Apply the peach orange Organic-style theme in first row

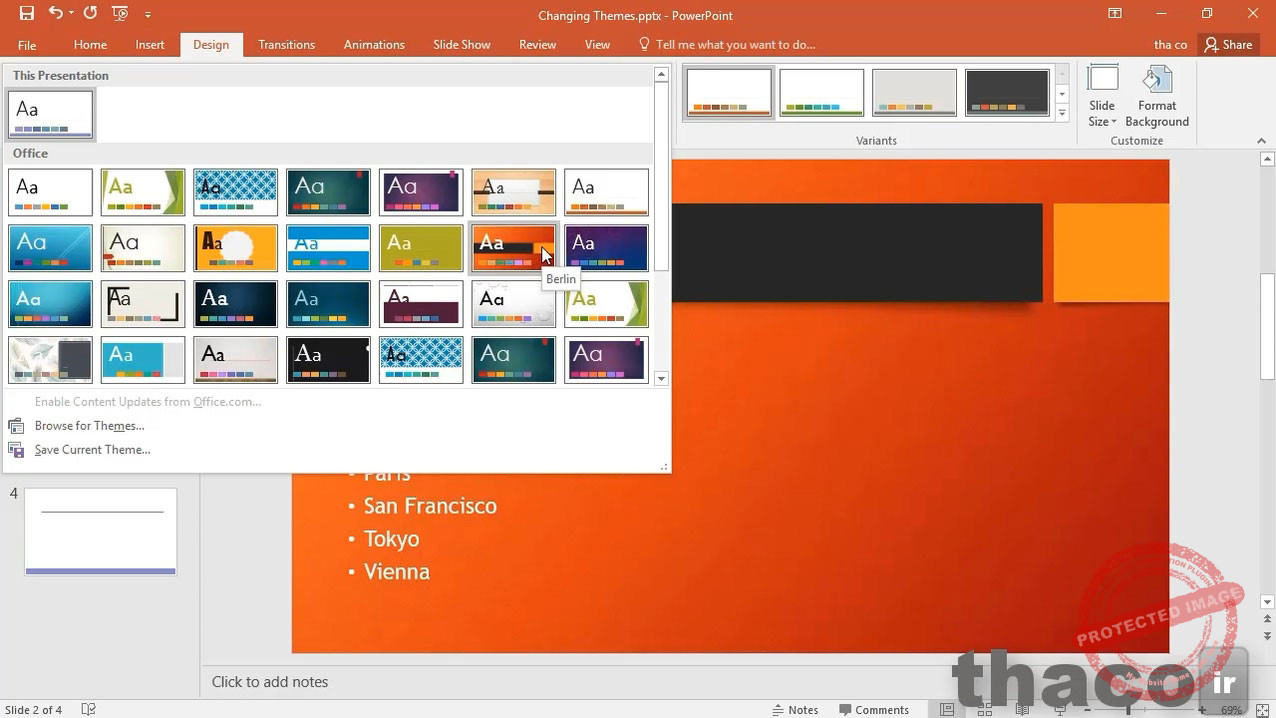[x=513, y=192]
